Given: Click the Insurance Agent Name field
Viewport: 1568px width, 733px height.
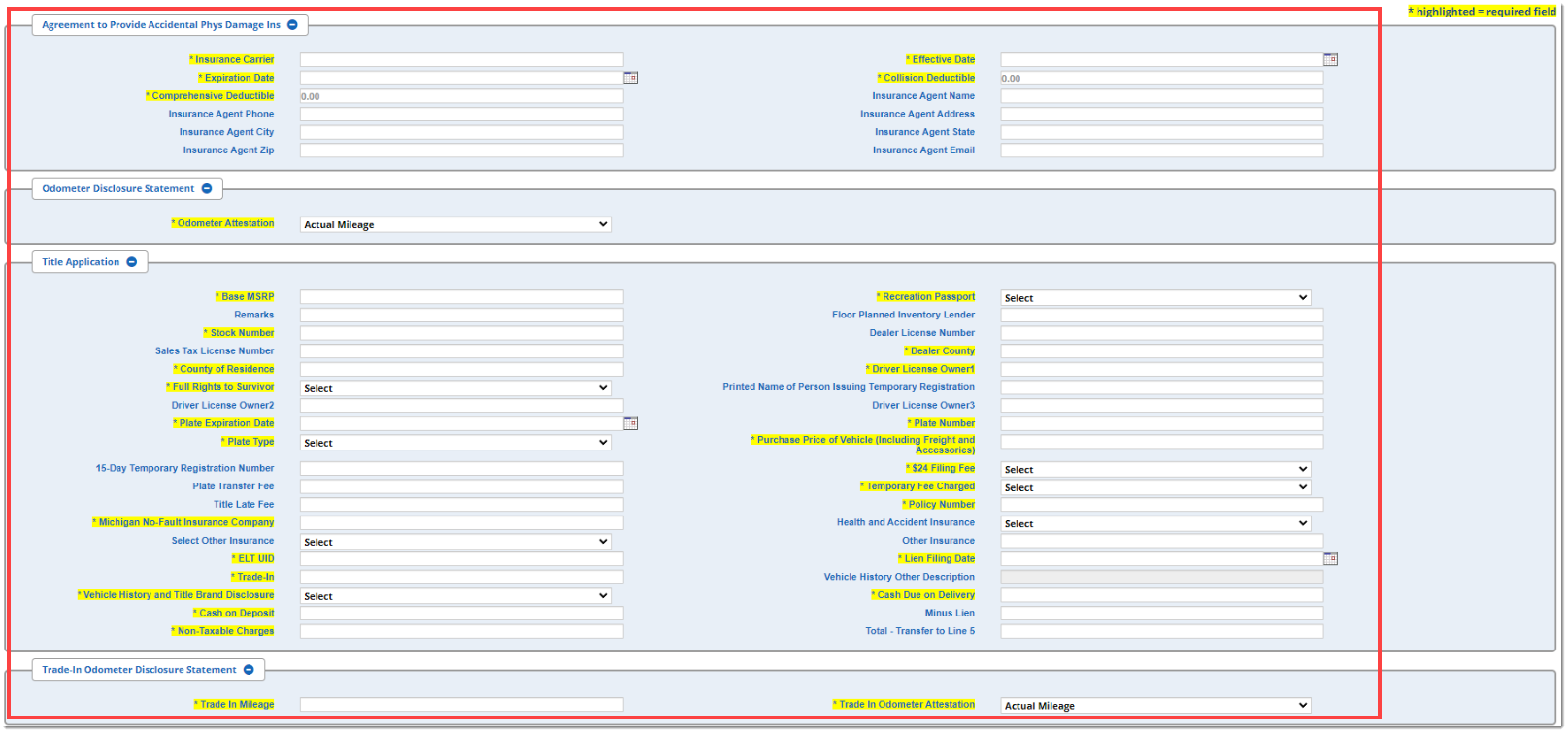Looking at the screenshot, I should (x=1162, y=96).
